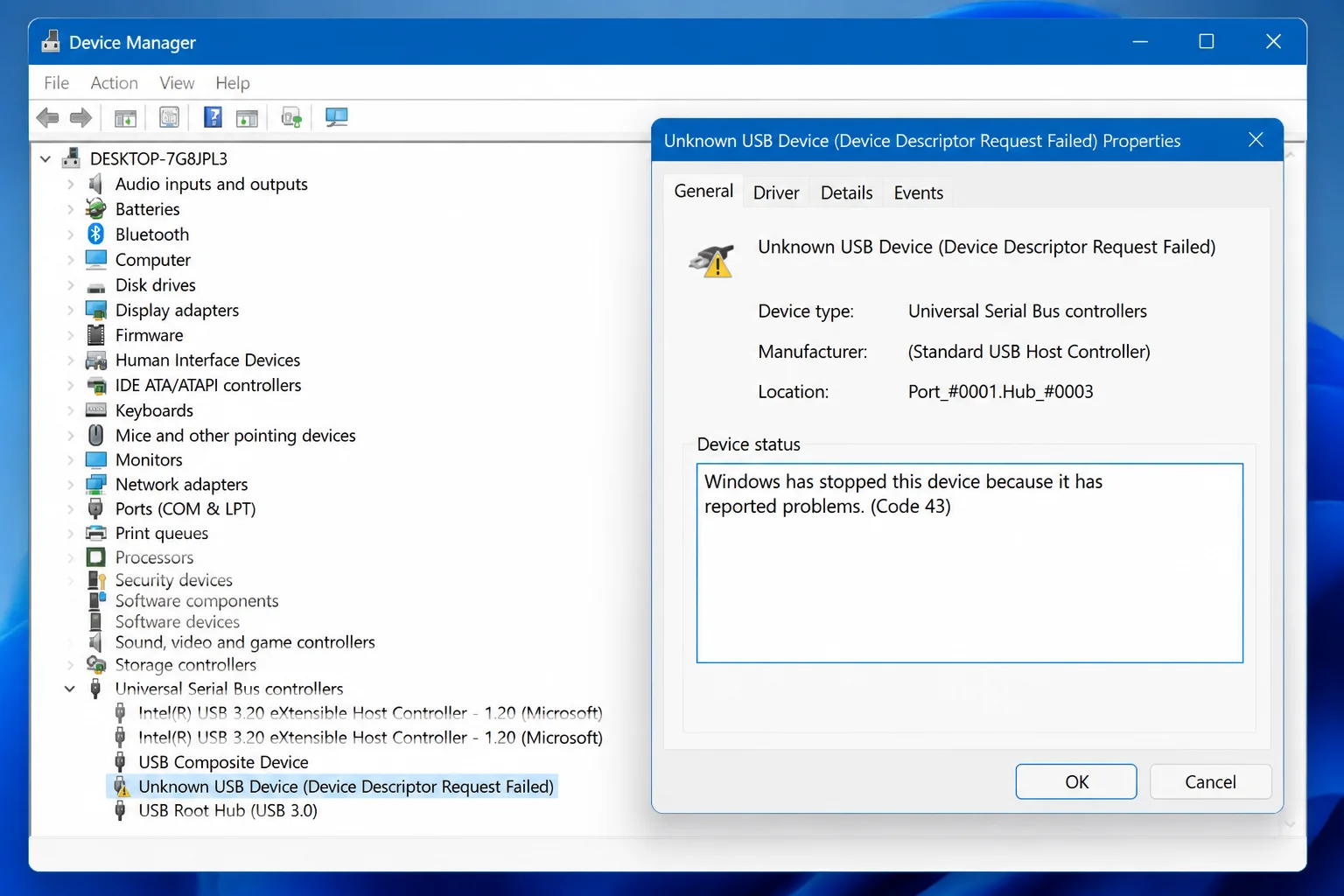Click the blue Help toolbar icon
The width and height of the screenshot is (1344, 896).
tap(213, 117)
